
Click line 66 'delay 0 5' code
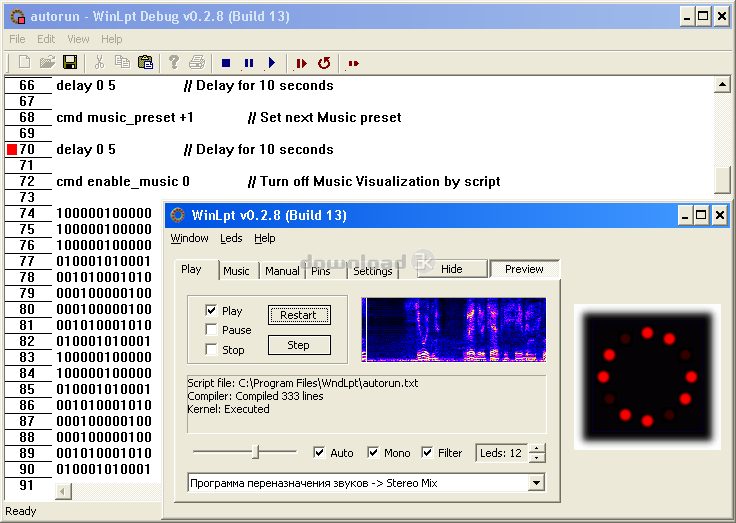click(x=85, y=85)
